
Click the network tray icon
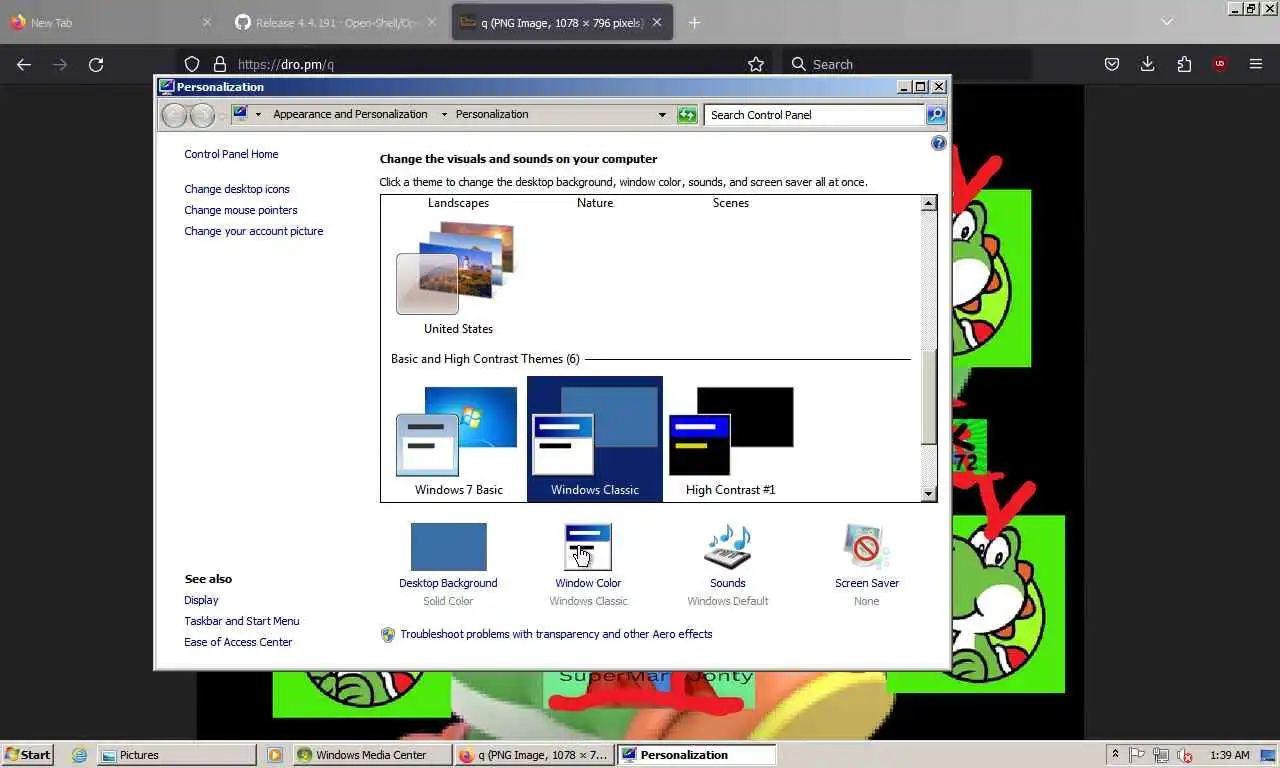coord(1161,755)
